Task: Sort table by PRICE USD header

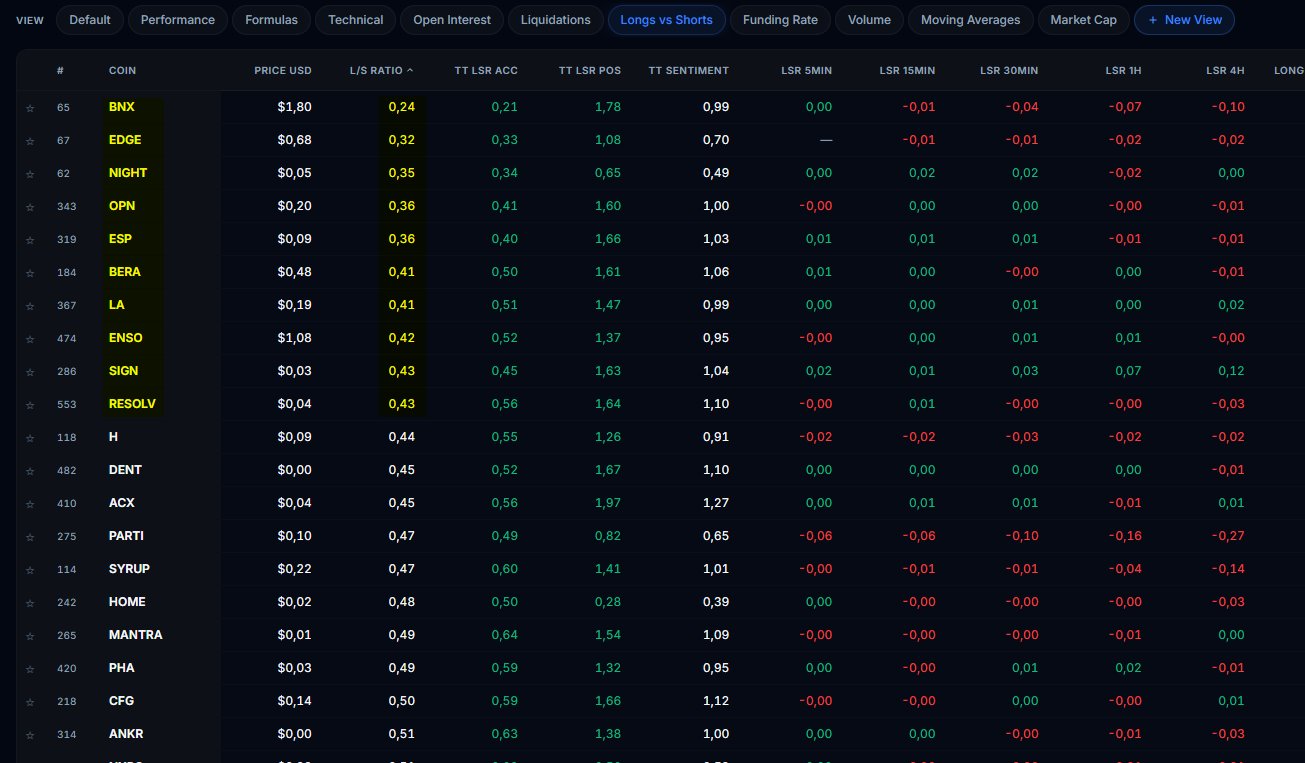Action: 282,70
